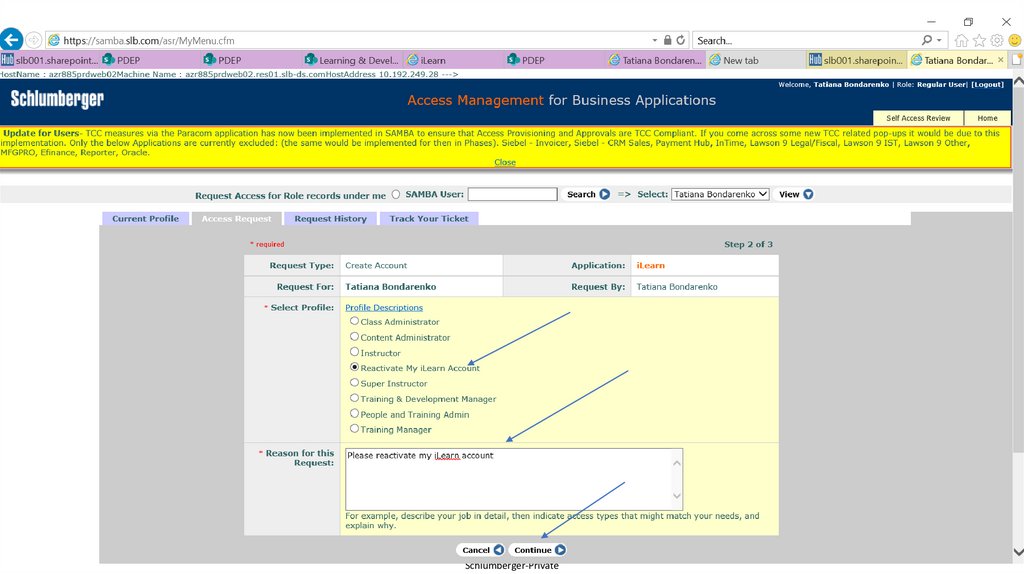Select Instructor profile option

pyautogui.click(x=354, y=351)
